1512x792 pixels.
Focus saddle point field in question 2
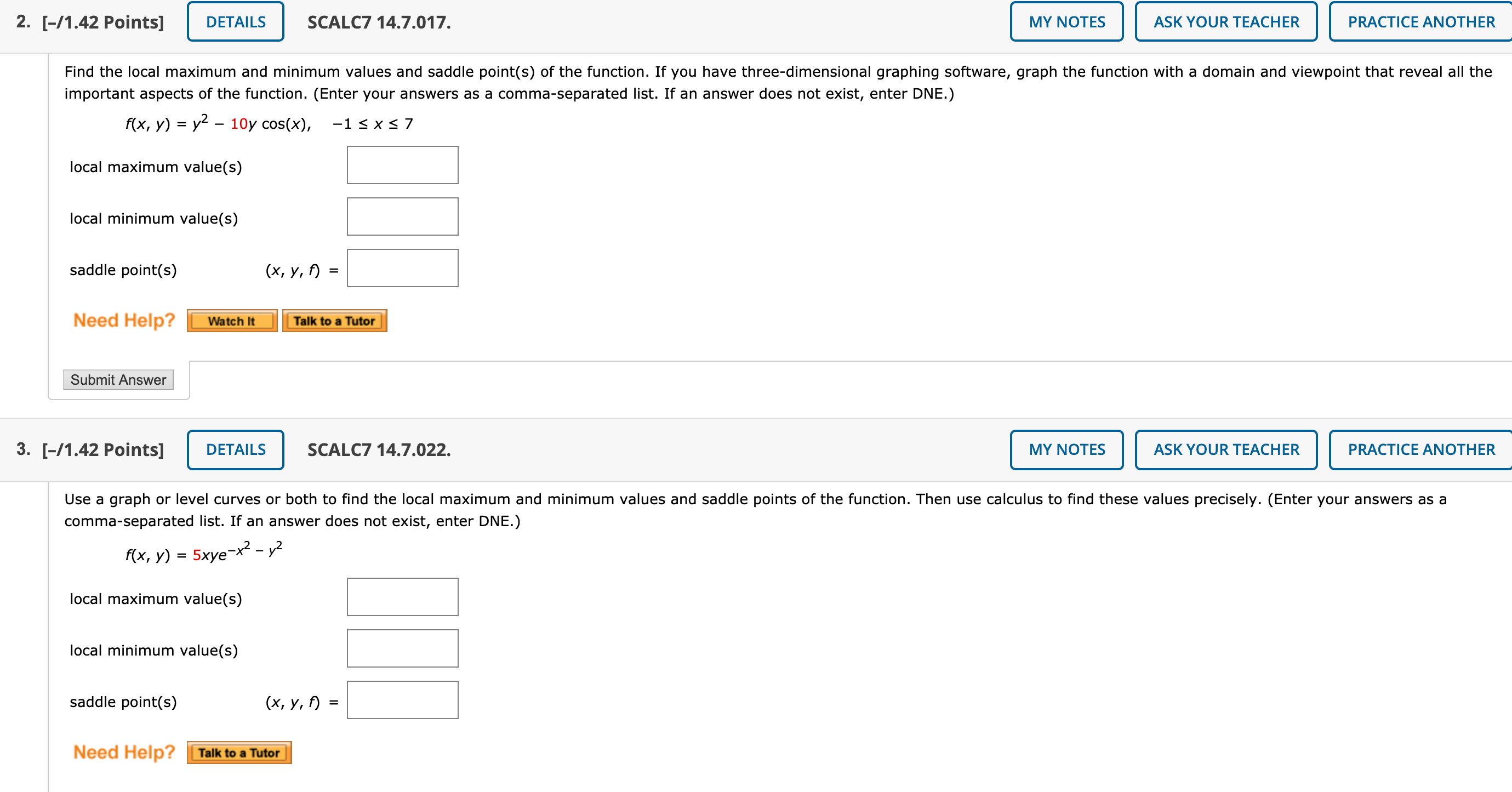(x=403, y=269)
